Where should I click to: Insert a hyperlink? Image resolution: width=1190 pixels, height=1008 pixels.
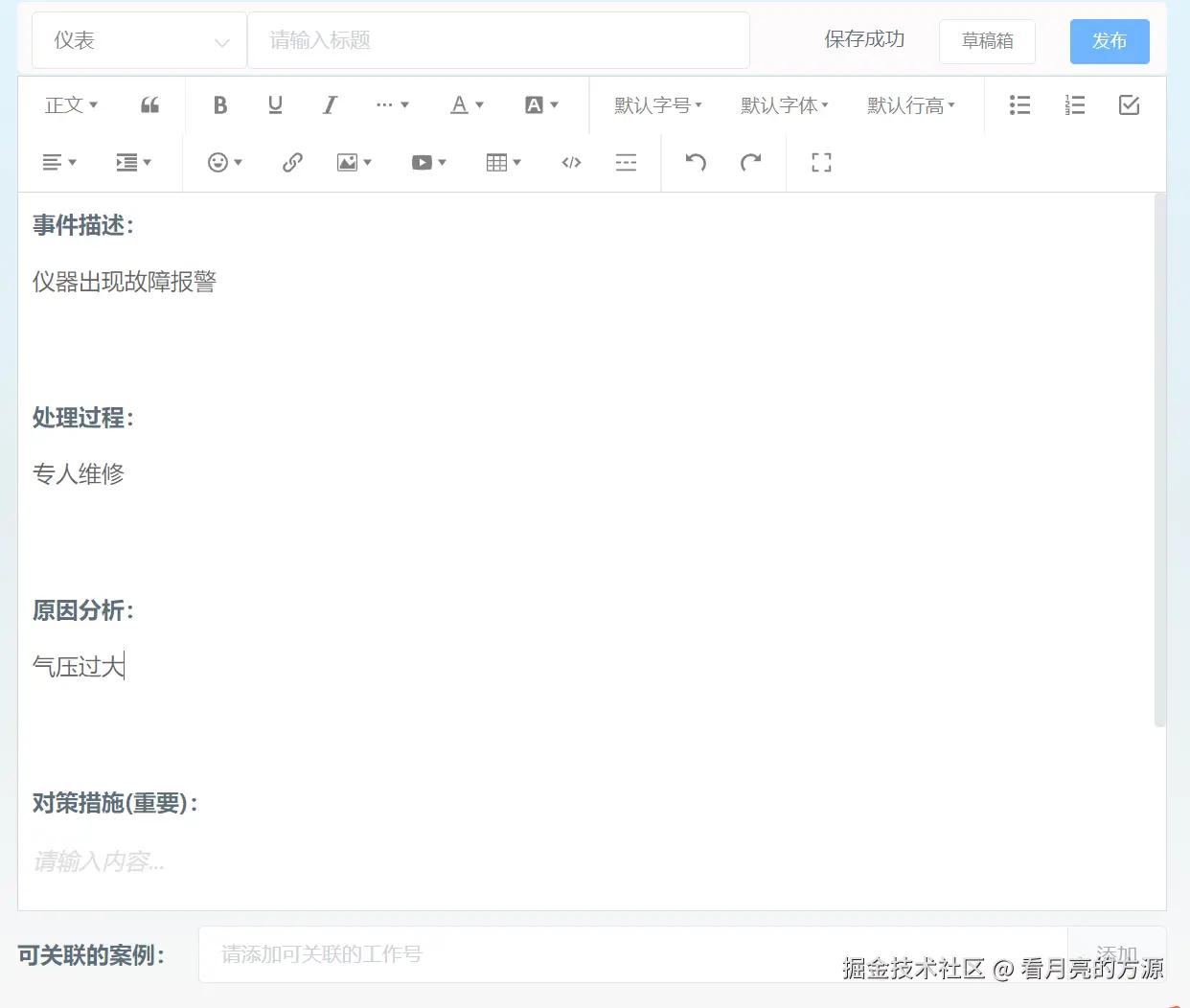pyautogui.click(x=292, y=163)
